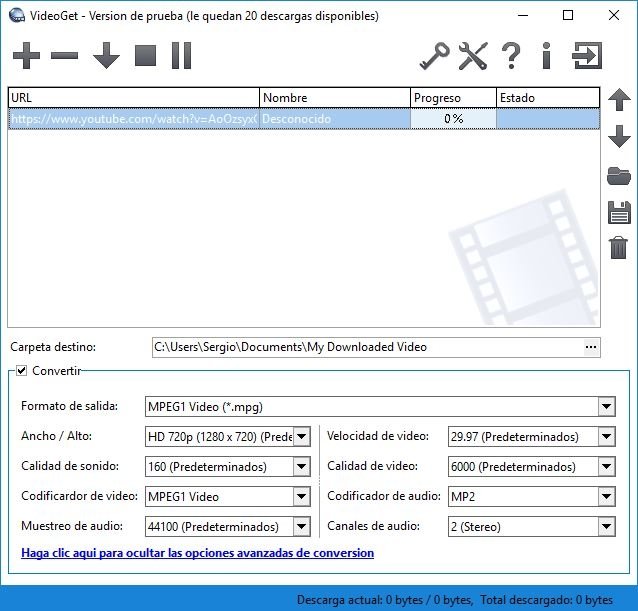The width and height of the screenshot is (638, 611).
Task: Open registration via the key icon
Action: tap(435, 56)
